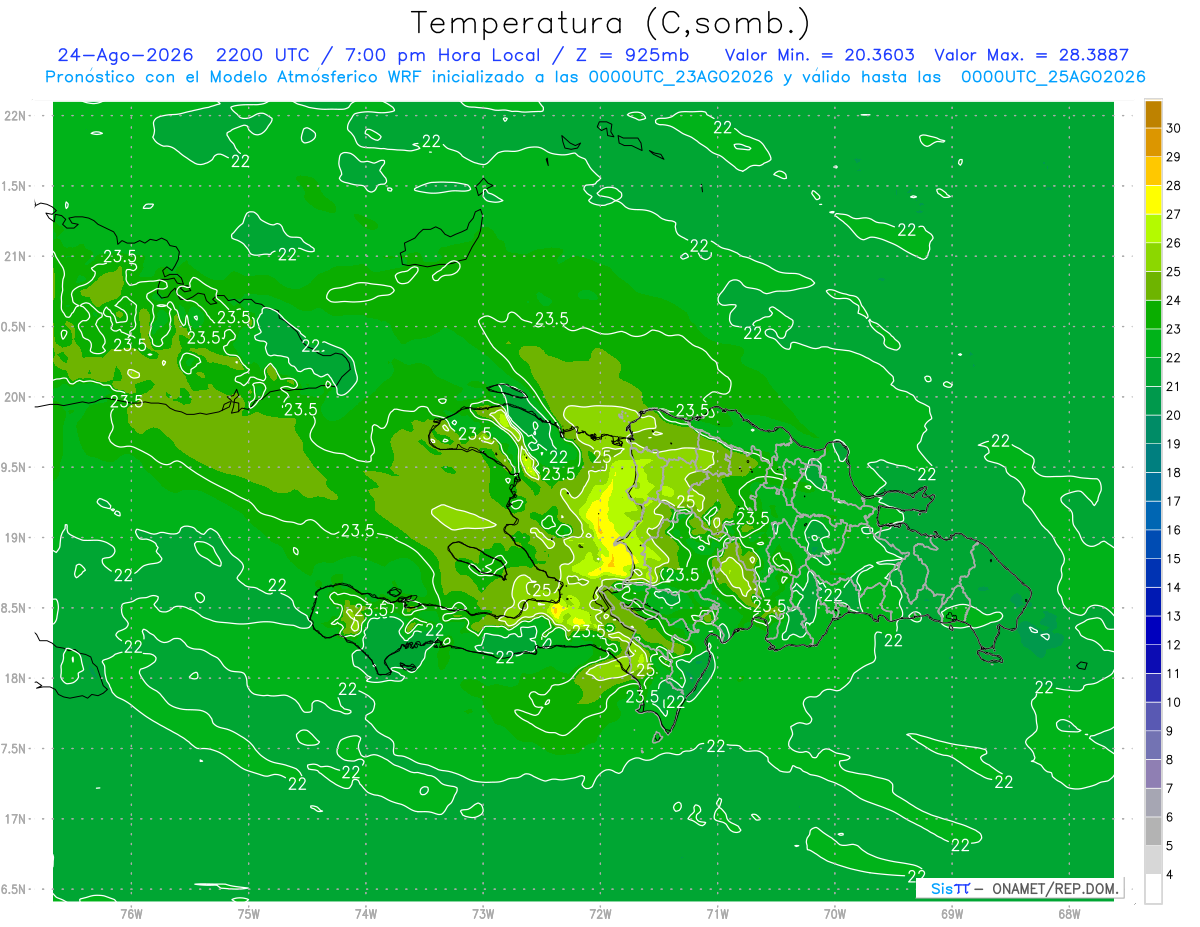Click the gray colorbar band between 5 and 6

click(x=1153, y=832)
